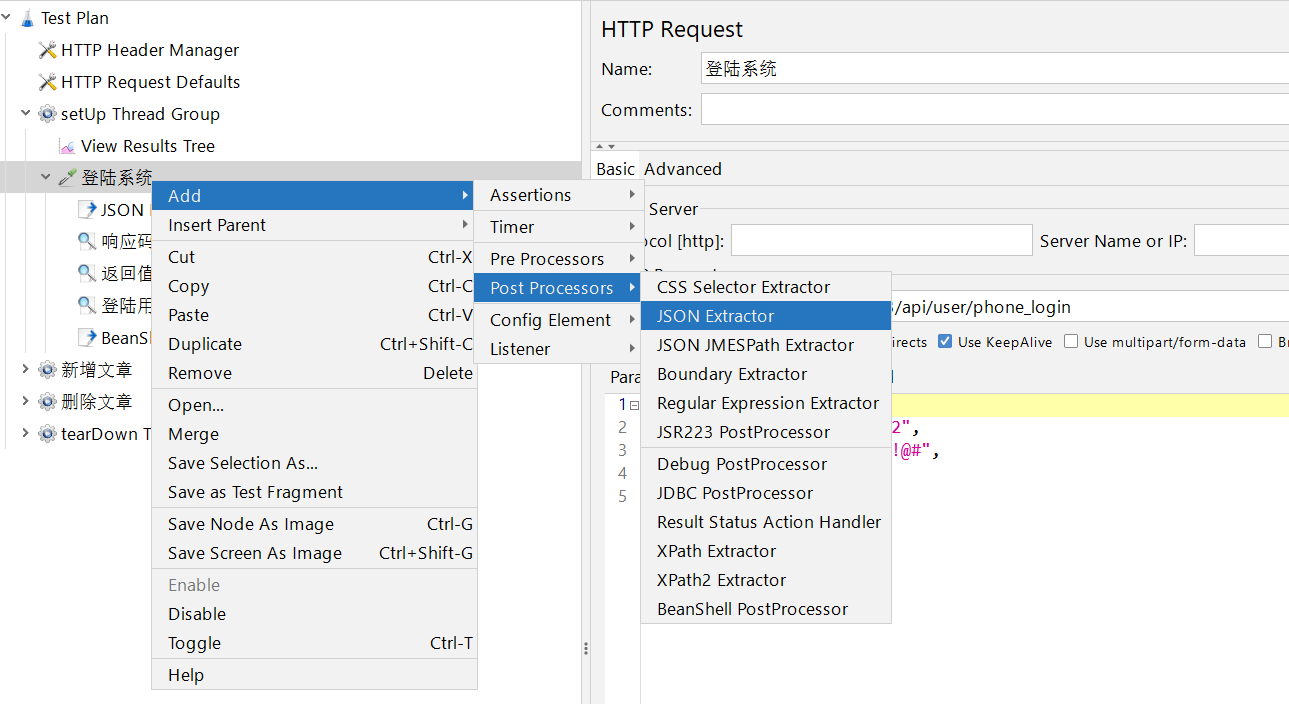Click the 删除文章 thread group gear icon
Viewport: 1289px width, 704px height.
[x=47, y=402]
